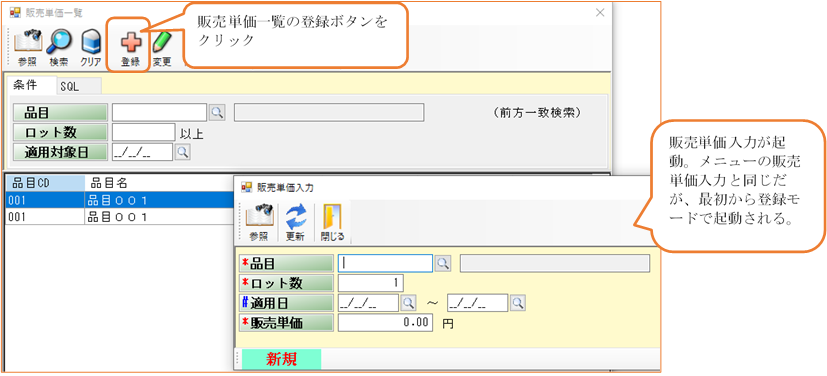Click the 品目CD column header
This screenshot has width=827, height=376.
click(x=45, y=183)
